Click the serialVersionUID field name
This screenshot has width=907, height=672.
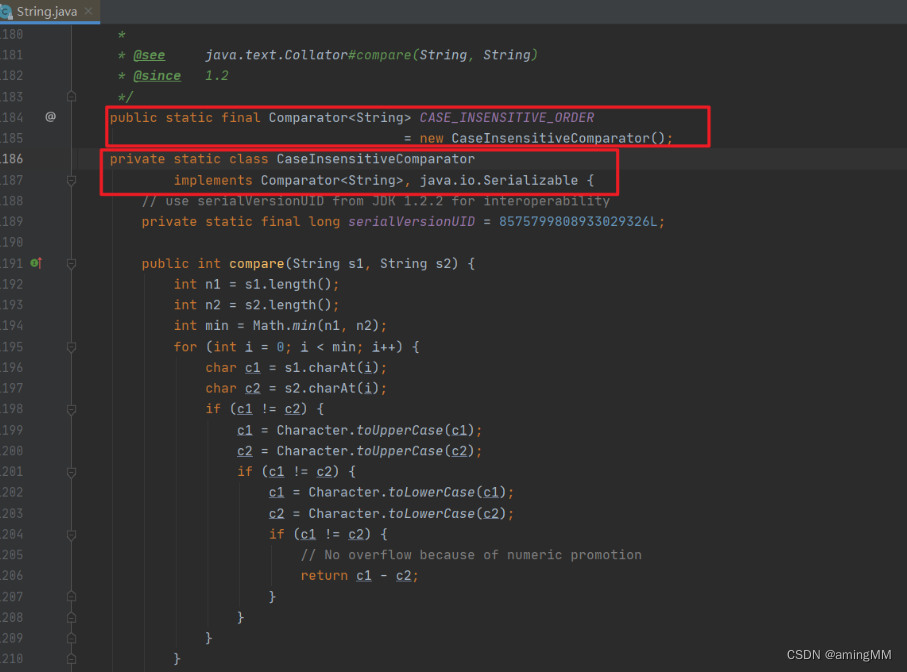click(411, 221)
